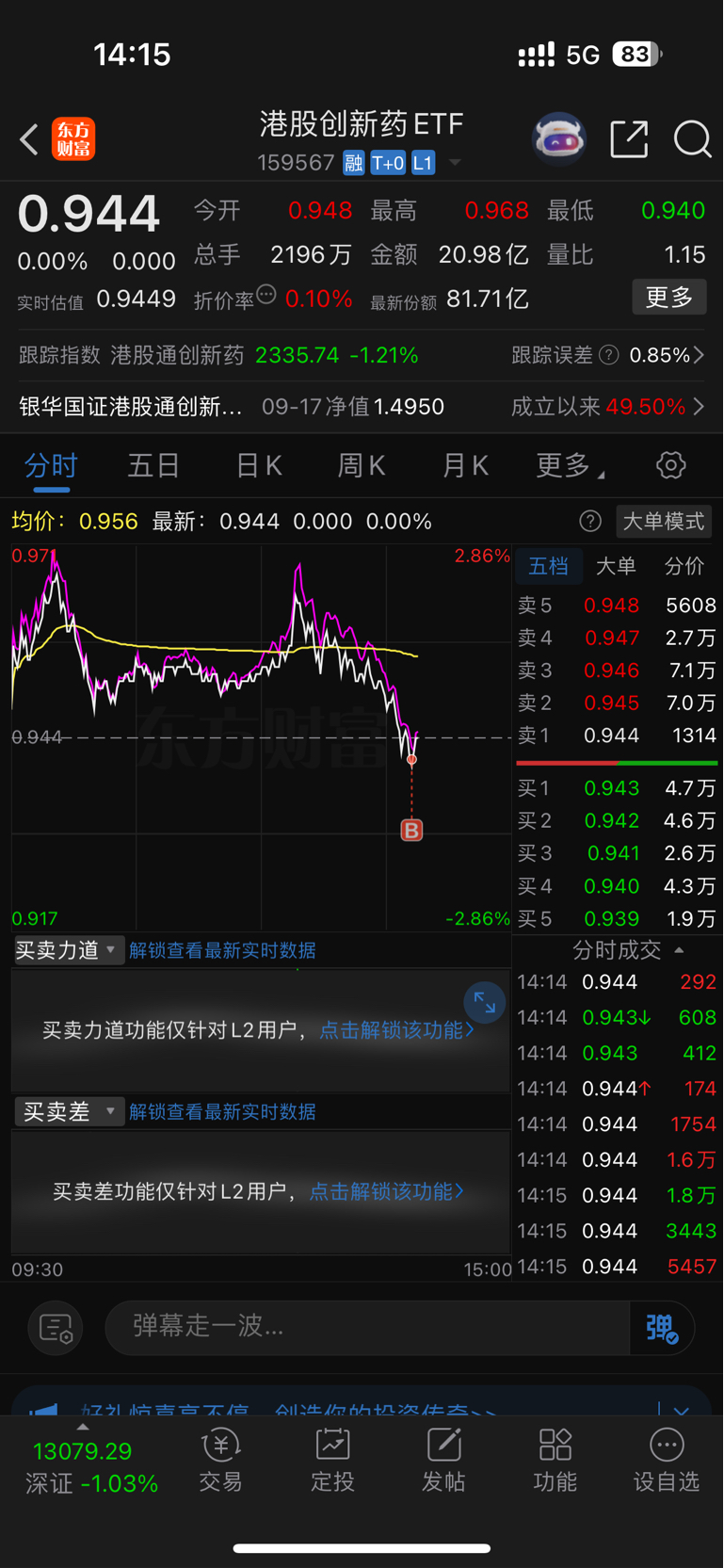
Task: Tap the T+0 badge
Action: [388, 163]
